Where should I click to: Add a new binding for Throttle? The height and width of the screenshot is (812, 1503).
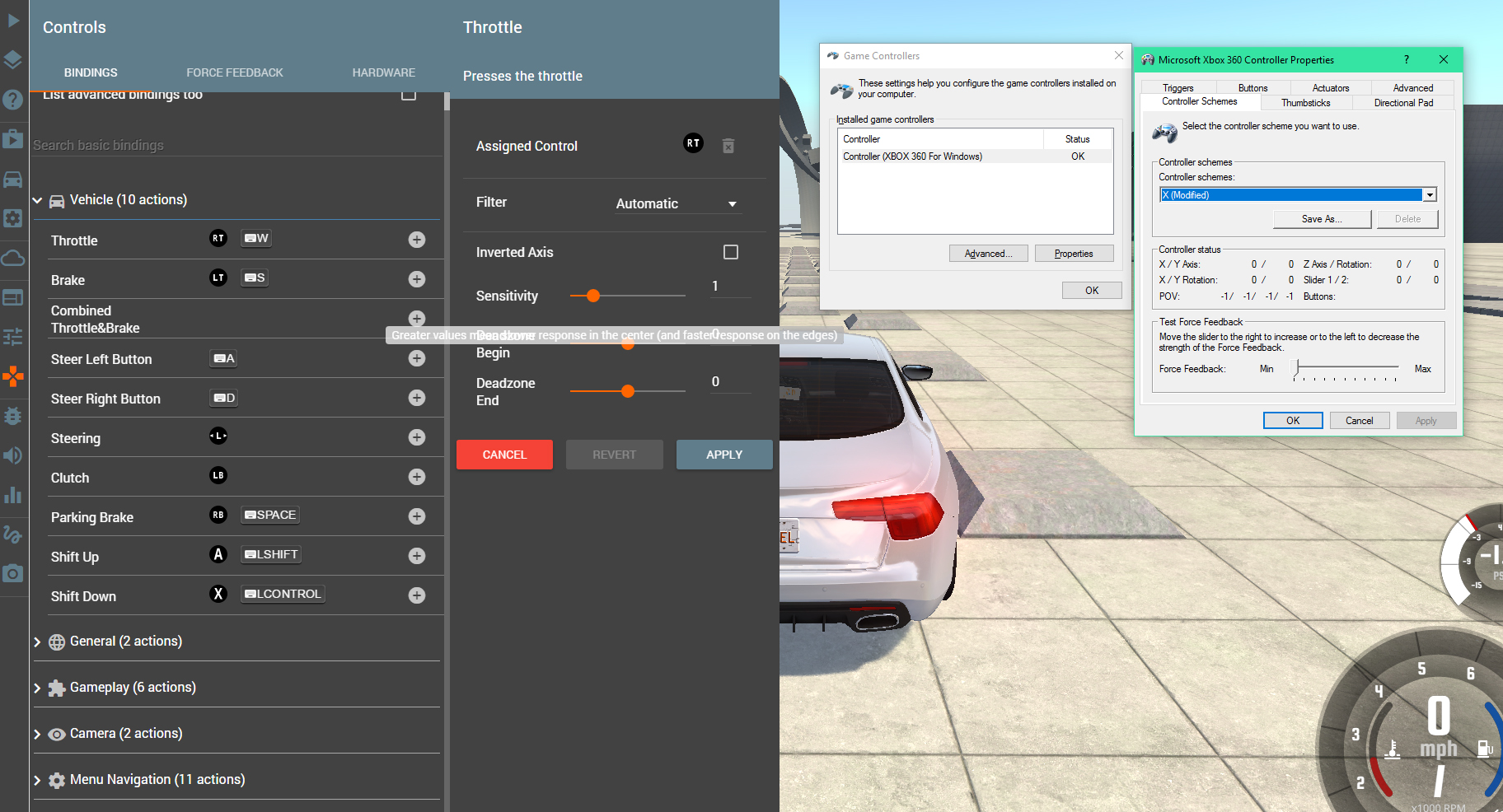417,240
